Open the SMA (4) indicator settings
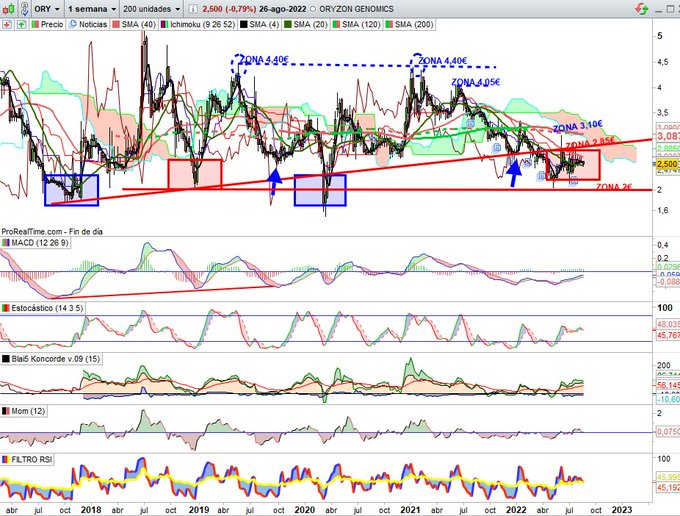The height and width of the screenshot is (516, 680). [x=260, y=25]
